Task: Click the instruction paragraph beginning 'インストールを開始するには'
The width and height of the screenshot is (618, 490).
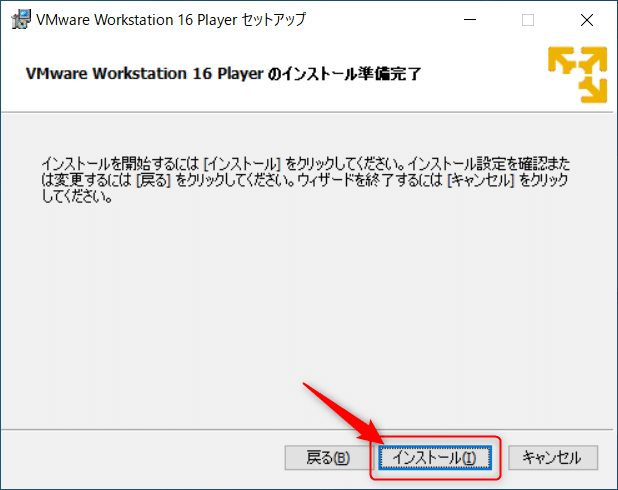Action: click(x=305, y=180)
